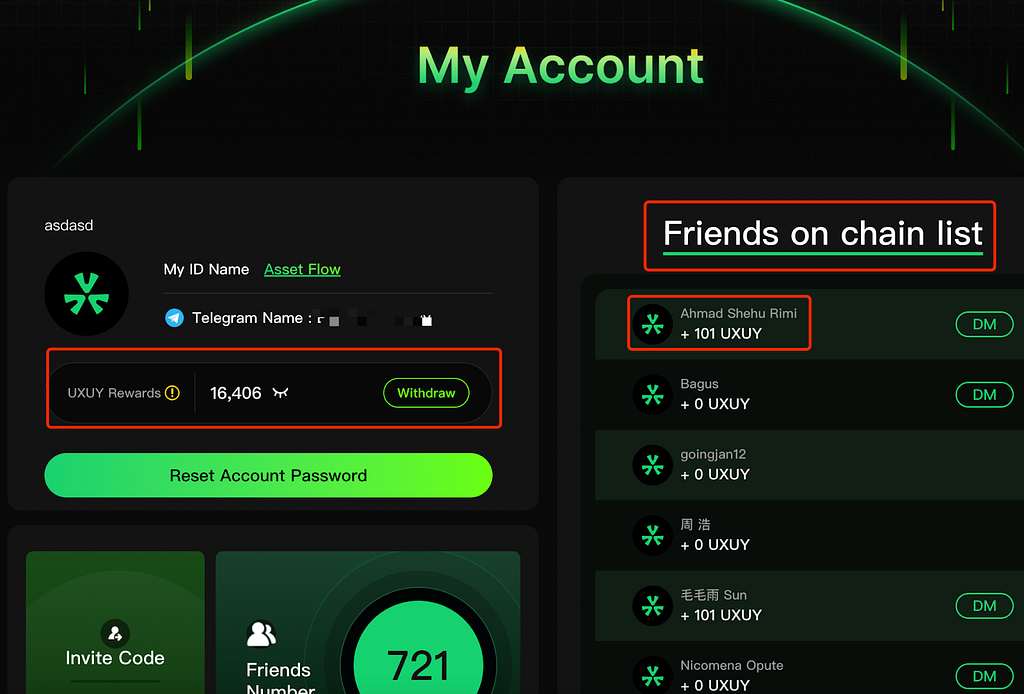Viewport: 1024px width, 694px height.
Task: Click Bagus's UXUY avatar icon
Action: point(653,394)
